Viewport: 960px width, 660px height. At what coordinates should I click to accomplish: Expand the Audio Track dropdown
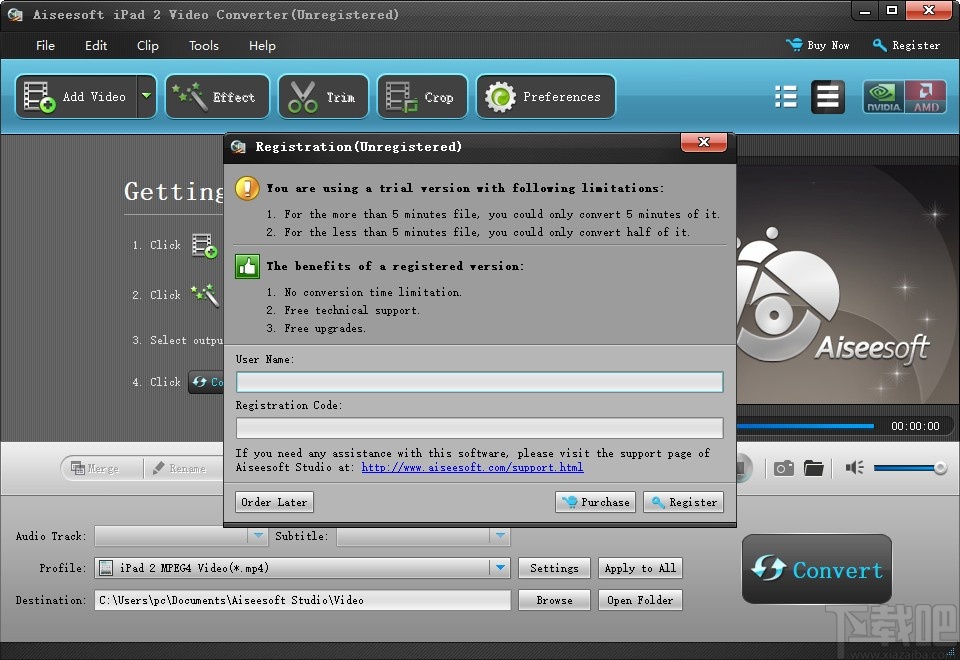pos(258,536)
